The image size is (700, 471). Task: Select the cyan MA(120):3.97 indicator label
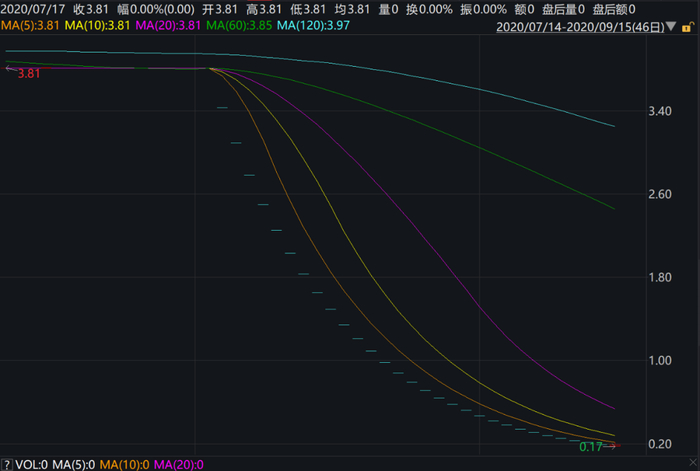(313, 25)
